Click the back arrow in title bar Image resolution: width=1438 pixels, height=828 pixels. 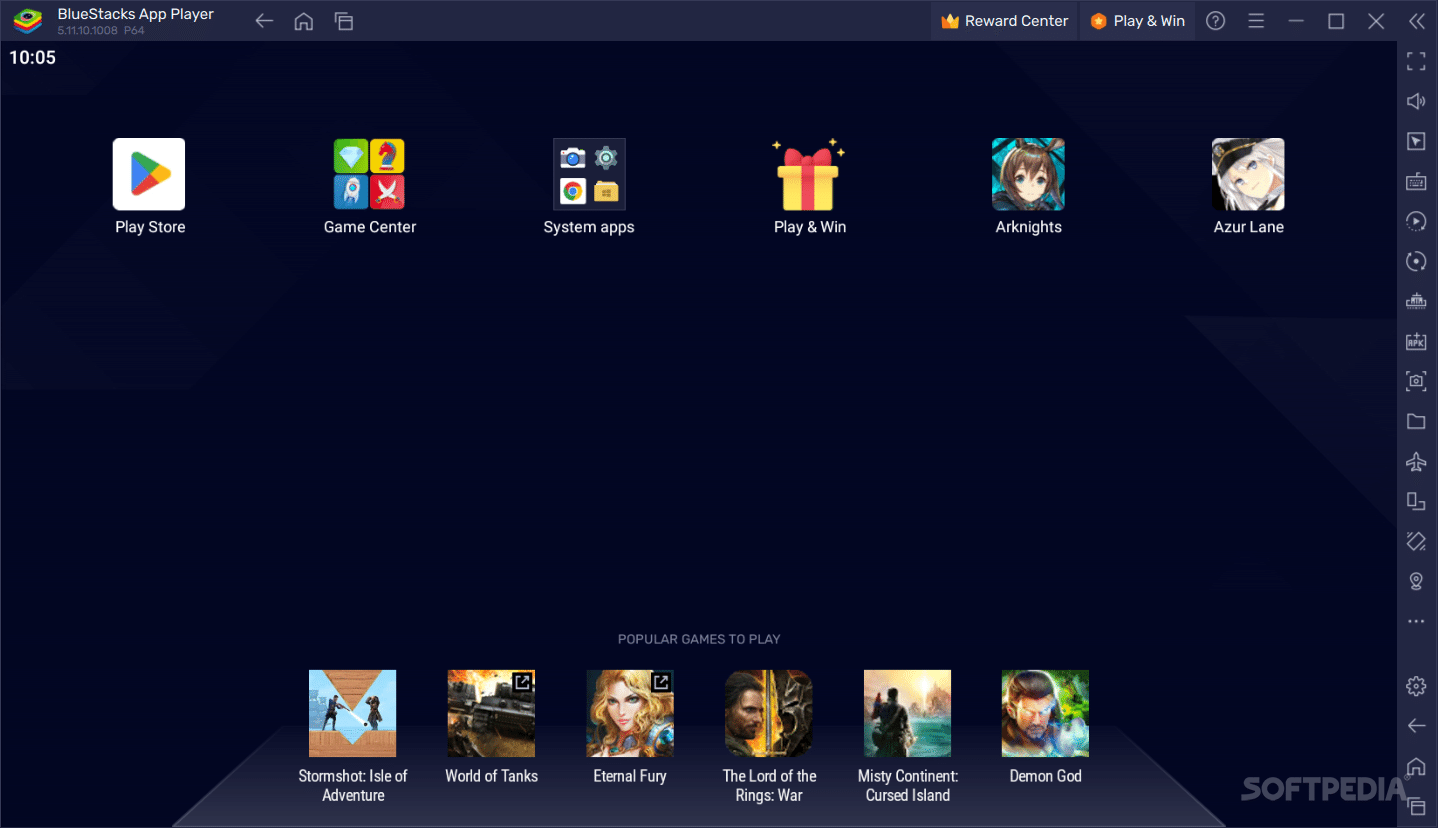click(x=264, y=21)
